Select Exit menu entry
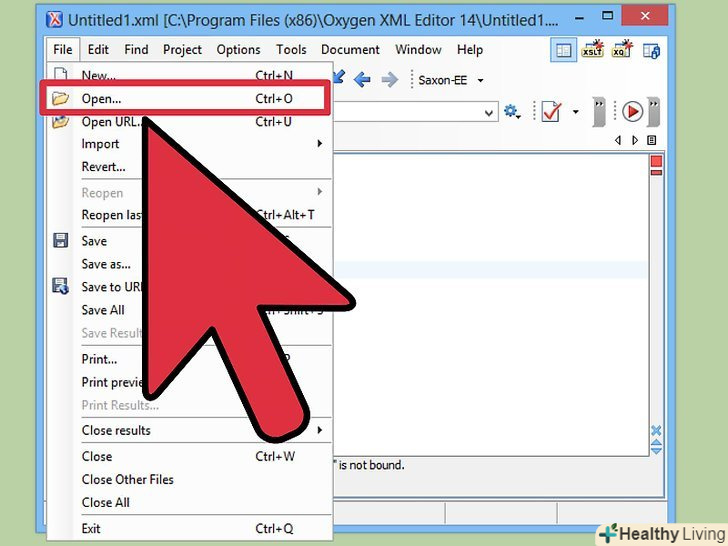Screen dimensions: 728x546 point(189,529)
